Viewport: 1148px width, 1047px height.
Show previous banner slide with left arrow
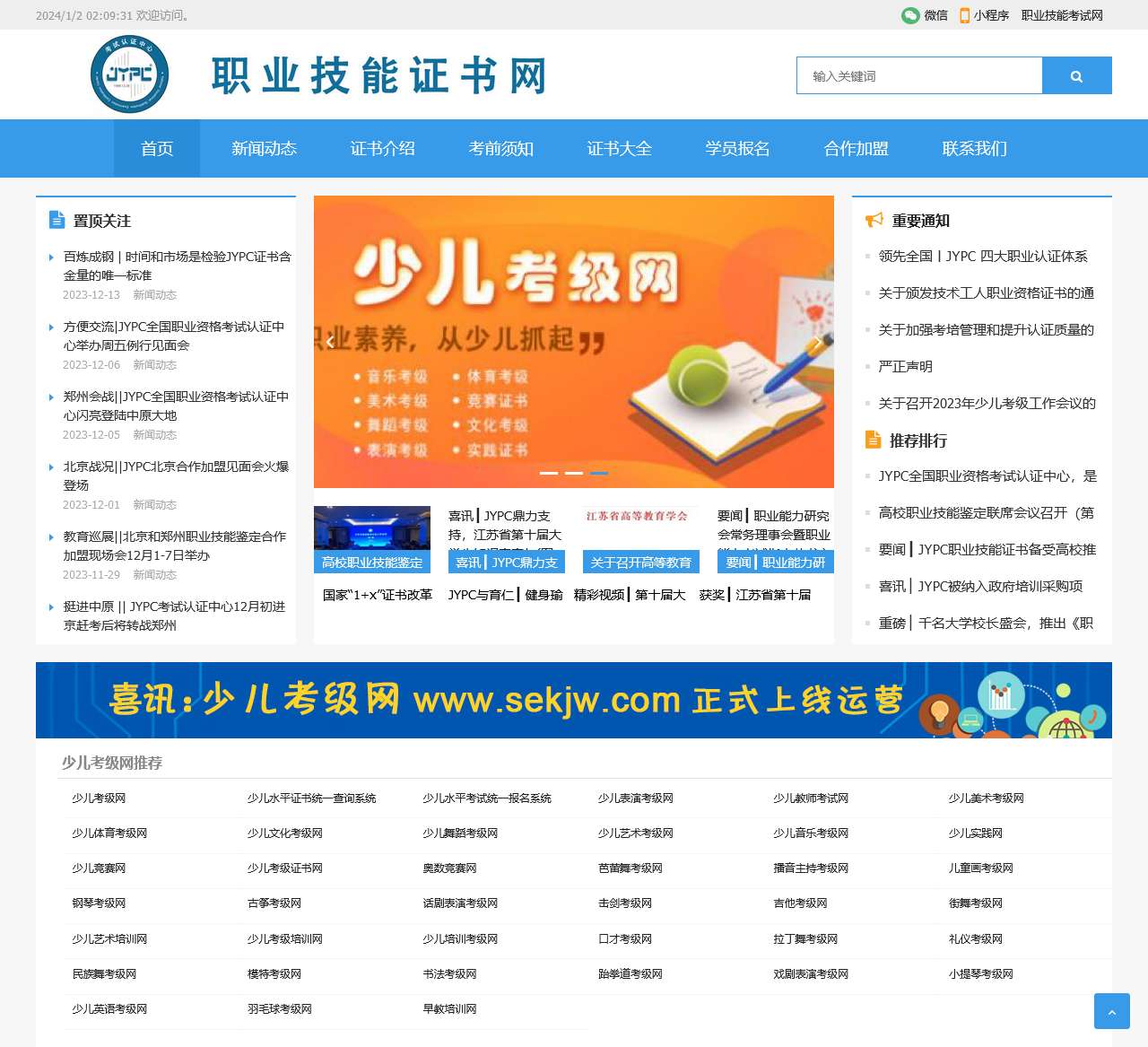click(x=330, y=341)
